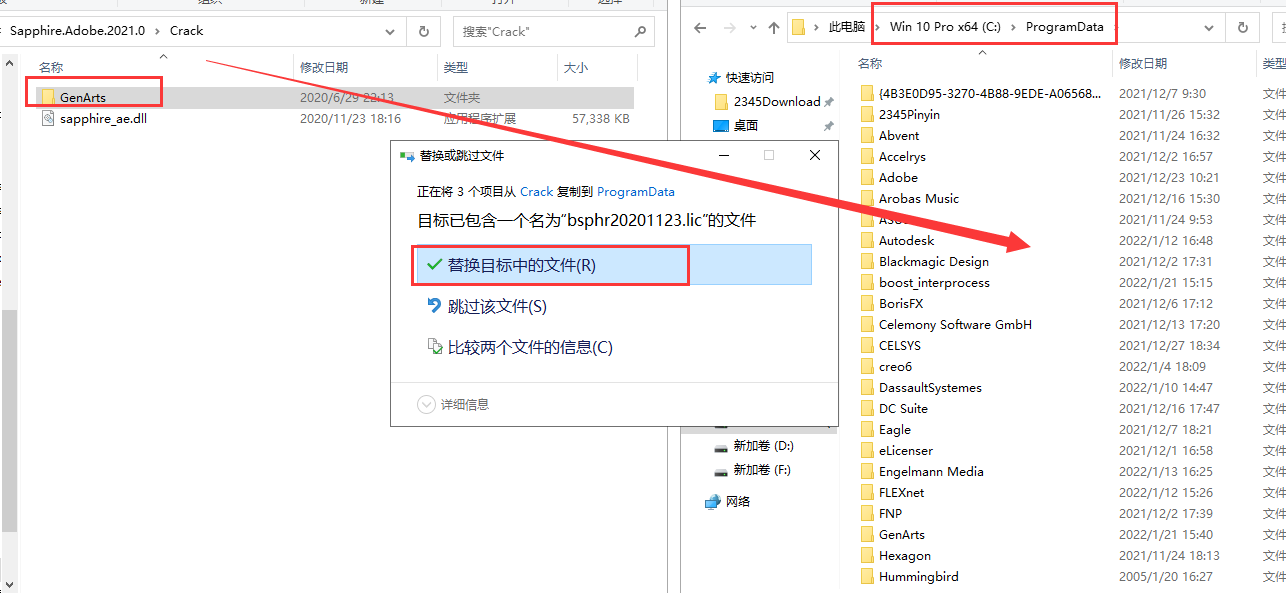1286x593 pixels.
Task: Click the Crack window vertical scrollbar thumb
Action: click(x=9, y=420)
